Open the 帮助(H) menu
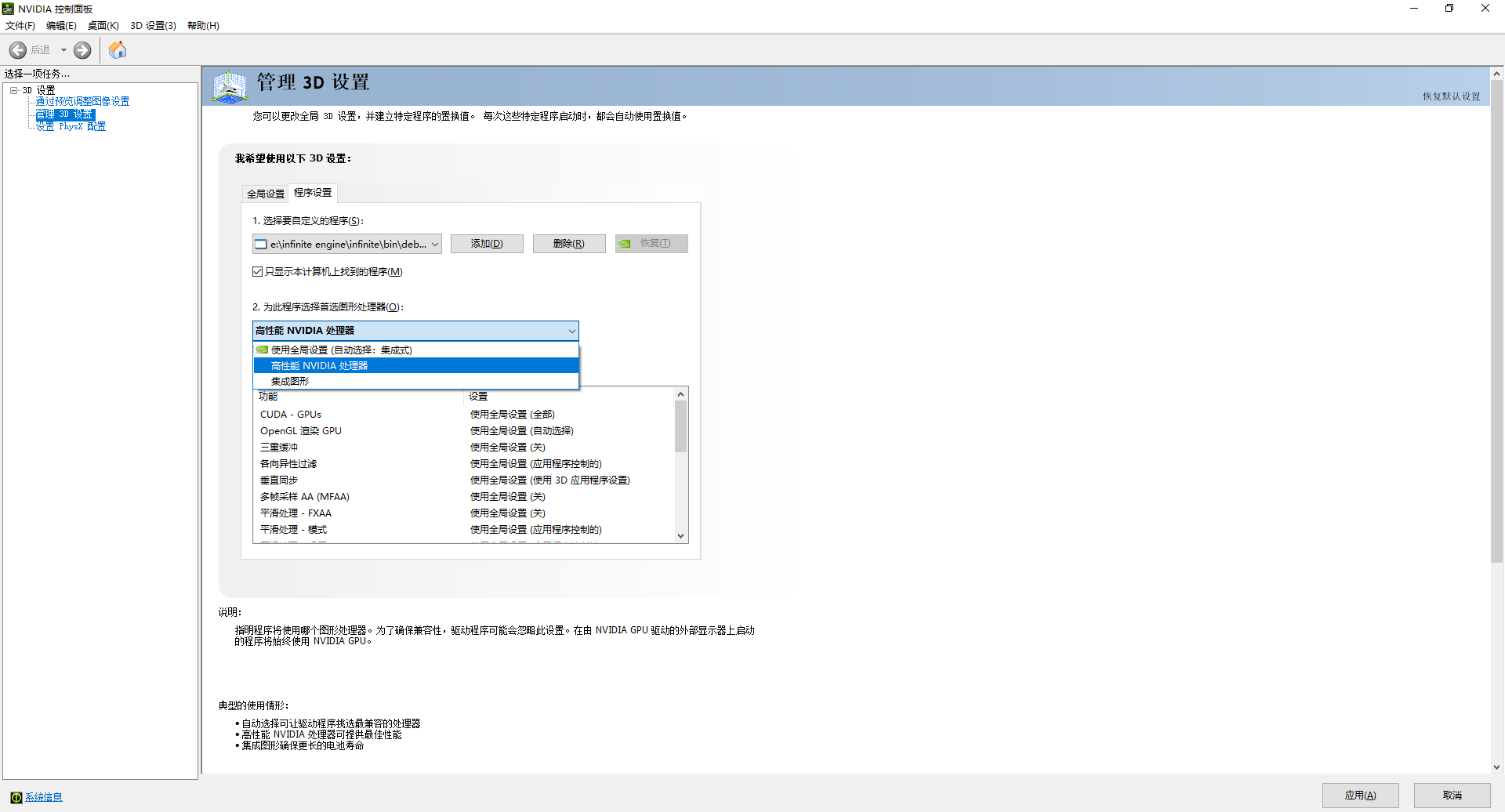The height and width of the screenshot is (812, 1505). [203, 26]
